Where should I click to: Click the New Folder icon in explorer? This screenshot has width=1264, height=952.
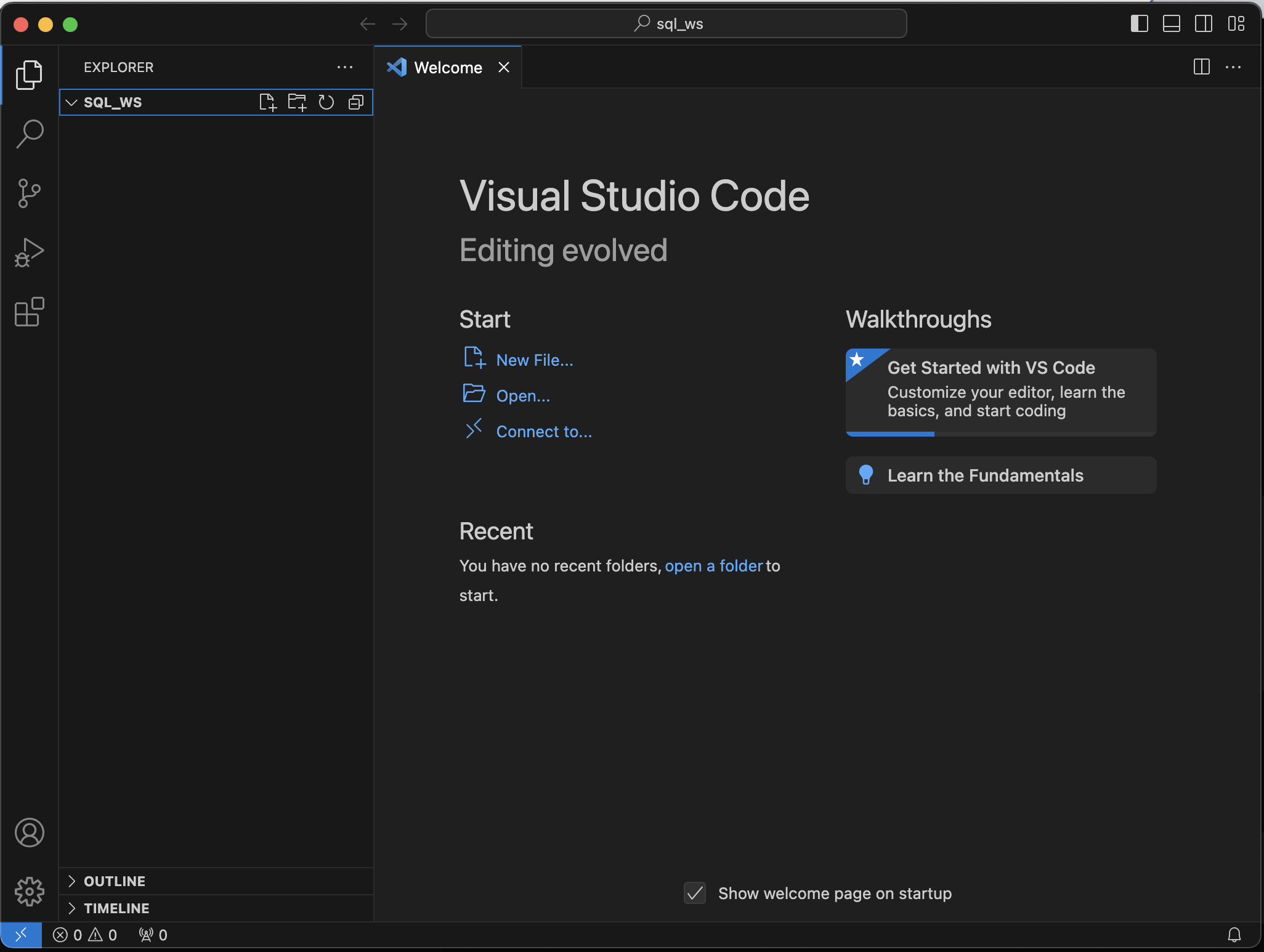tap(297, 102)
